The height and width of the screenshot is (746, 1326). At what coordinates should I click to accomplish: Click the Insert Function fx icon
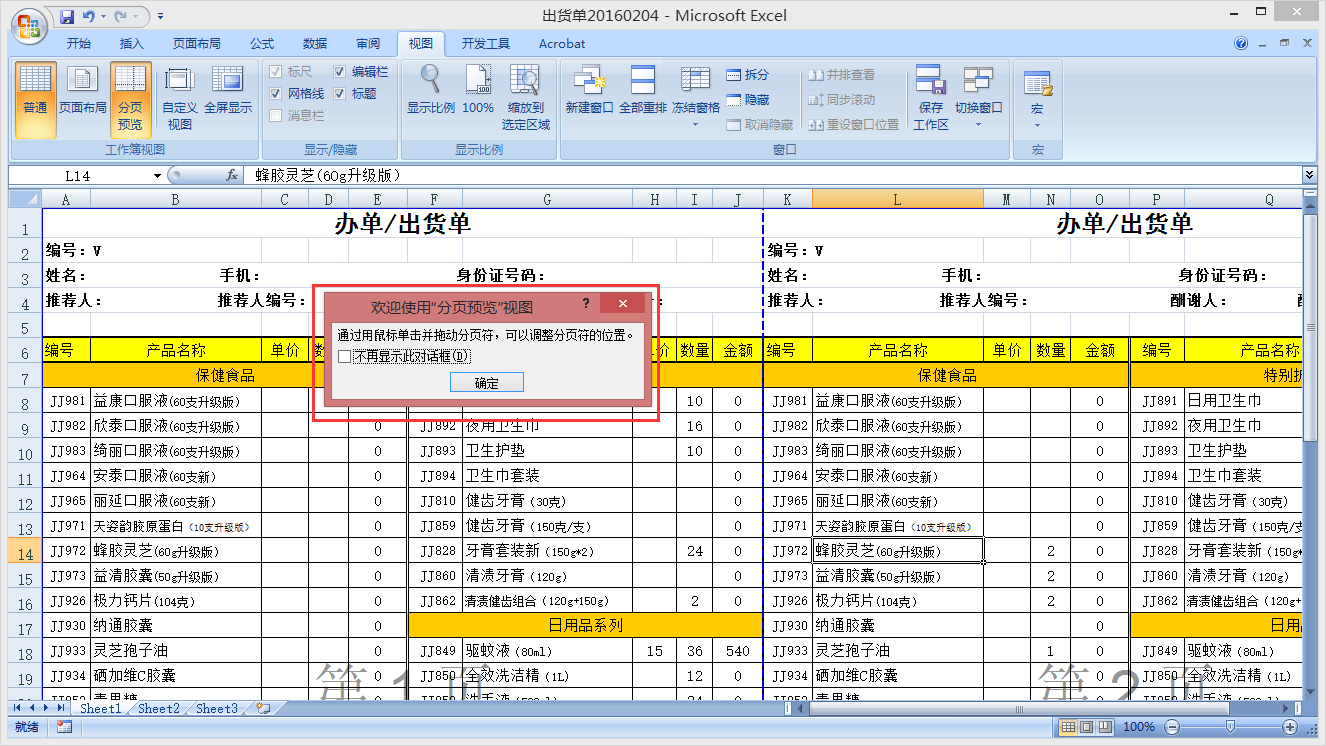tap(232, 175)
